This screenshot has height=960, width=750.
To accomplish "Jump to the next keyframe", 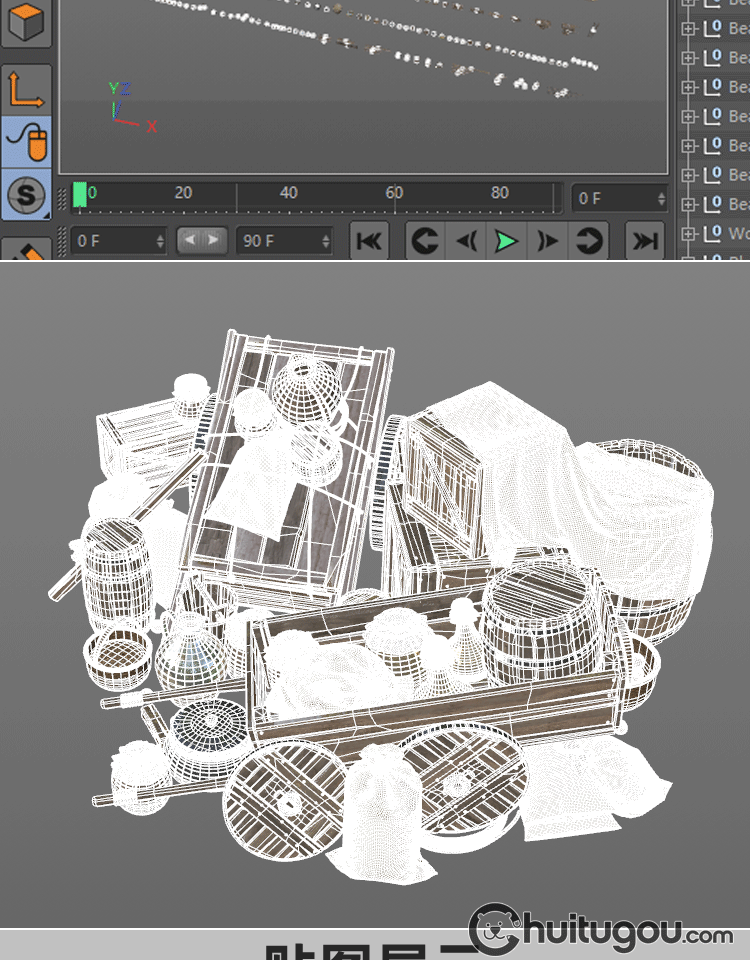I will (589, 241).
